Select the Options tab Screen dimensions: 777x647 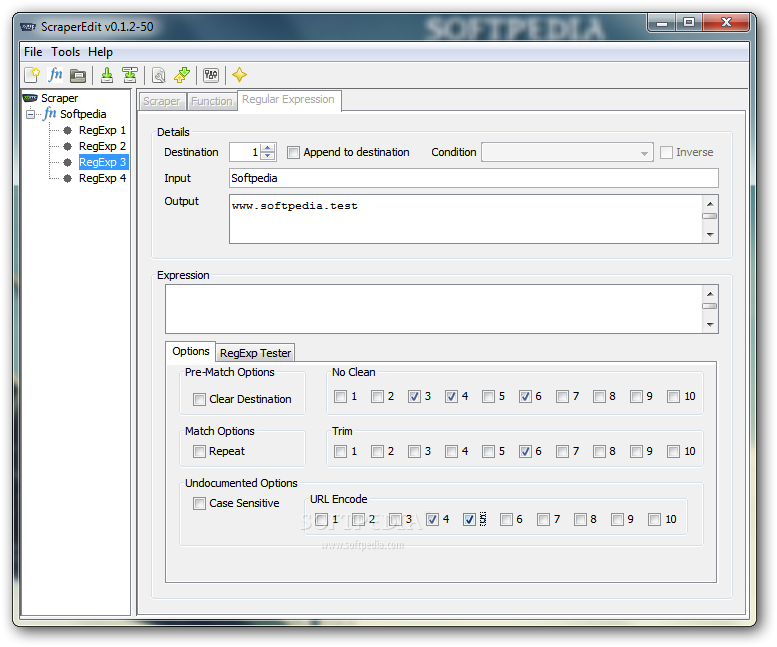pos(191,351)
